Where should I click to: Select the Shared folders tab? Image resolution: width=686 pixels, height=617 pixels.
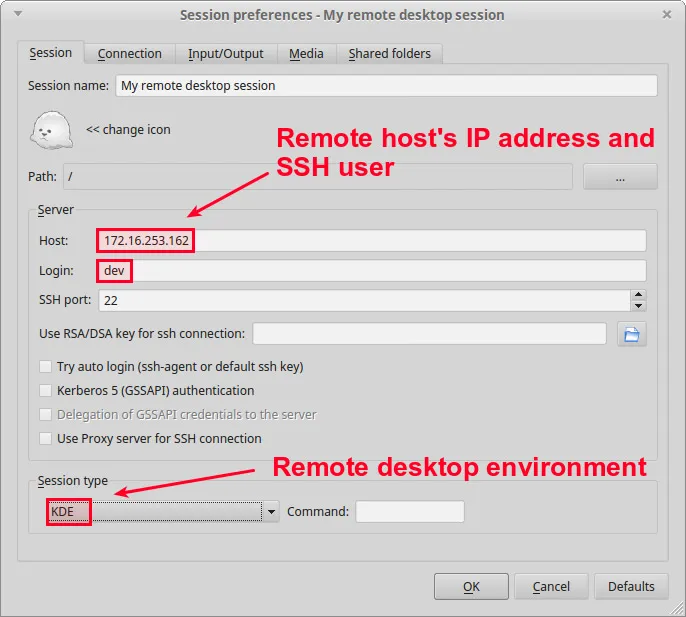(389, 54)
